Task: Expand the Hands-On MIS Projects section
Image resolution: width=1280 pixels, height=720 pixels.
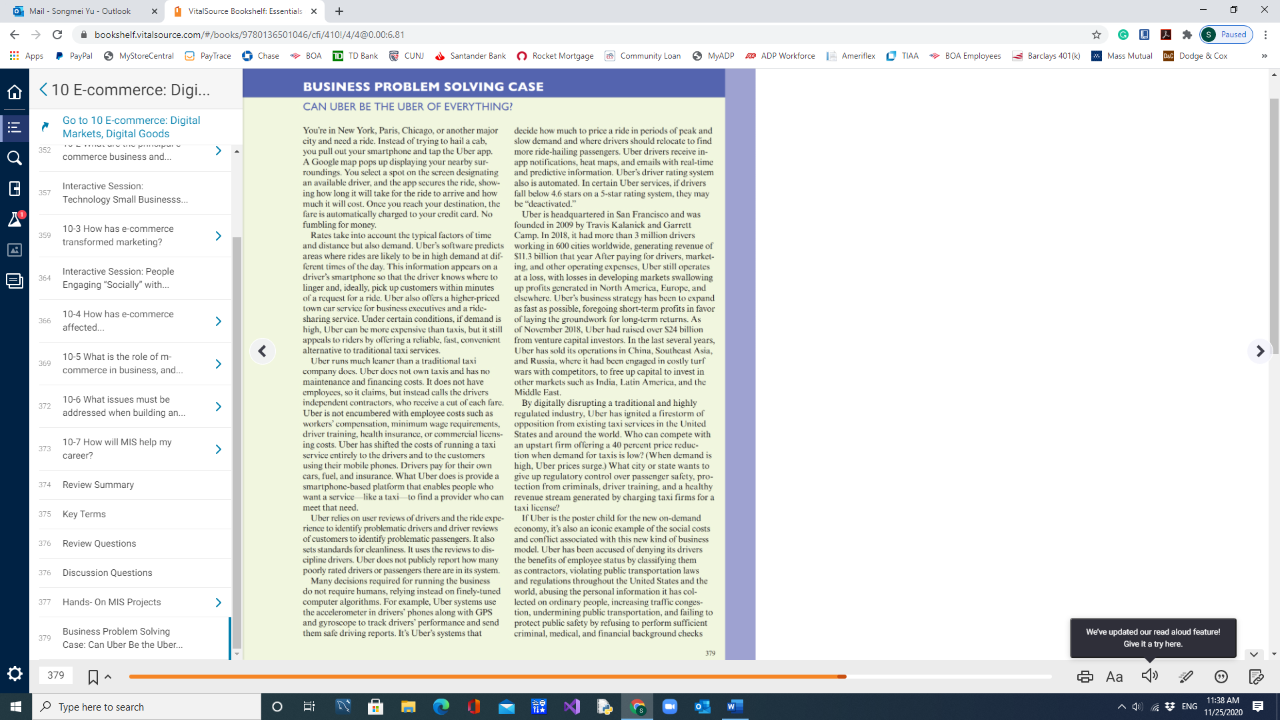Action: pos(218,603)
